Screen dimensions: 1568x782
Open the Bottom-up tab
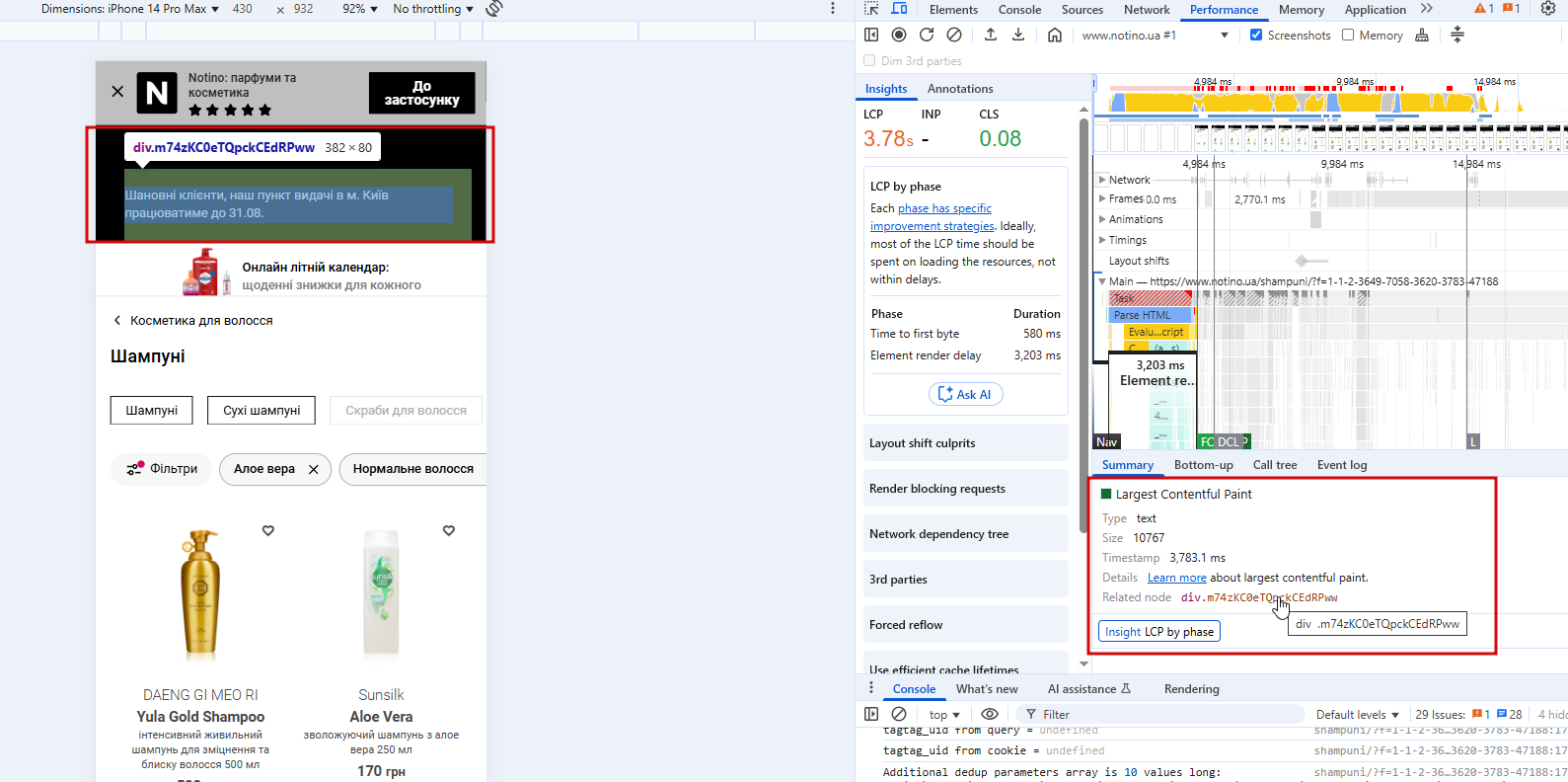click(1203, 465)
